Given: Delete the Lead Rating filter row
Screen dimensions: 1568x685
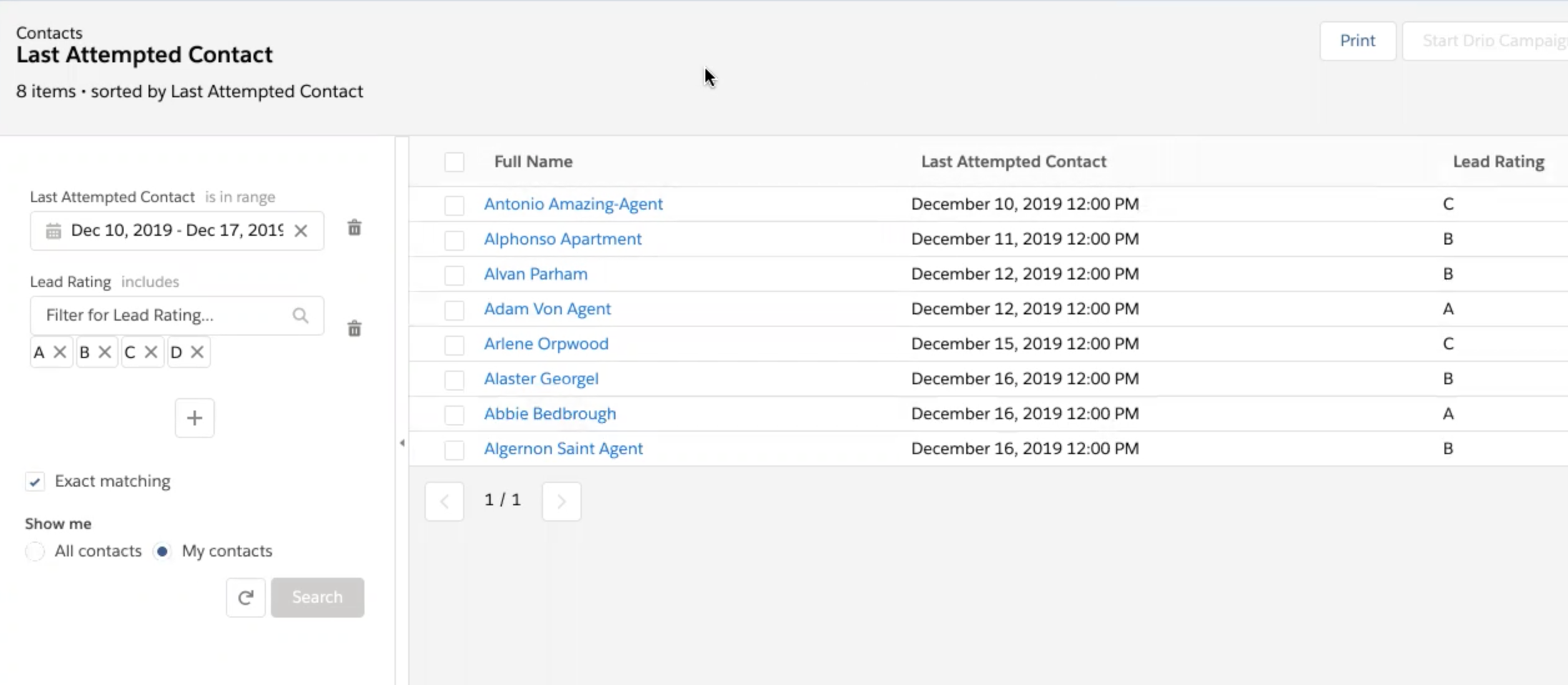Looking at the screenshot, I should click(x=354, y=329).
